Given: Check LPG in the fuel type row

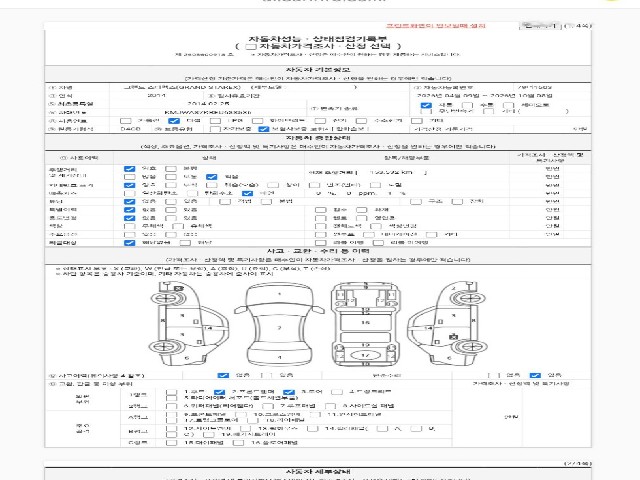Looking at the screenshot, I should [216, 121].
